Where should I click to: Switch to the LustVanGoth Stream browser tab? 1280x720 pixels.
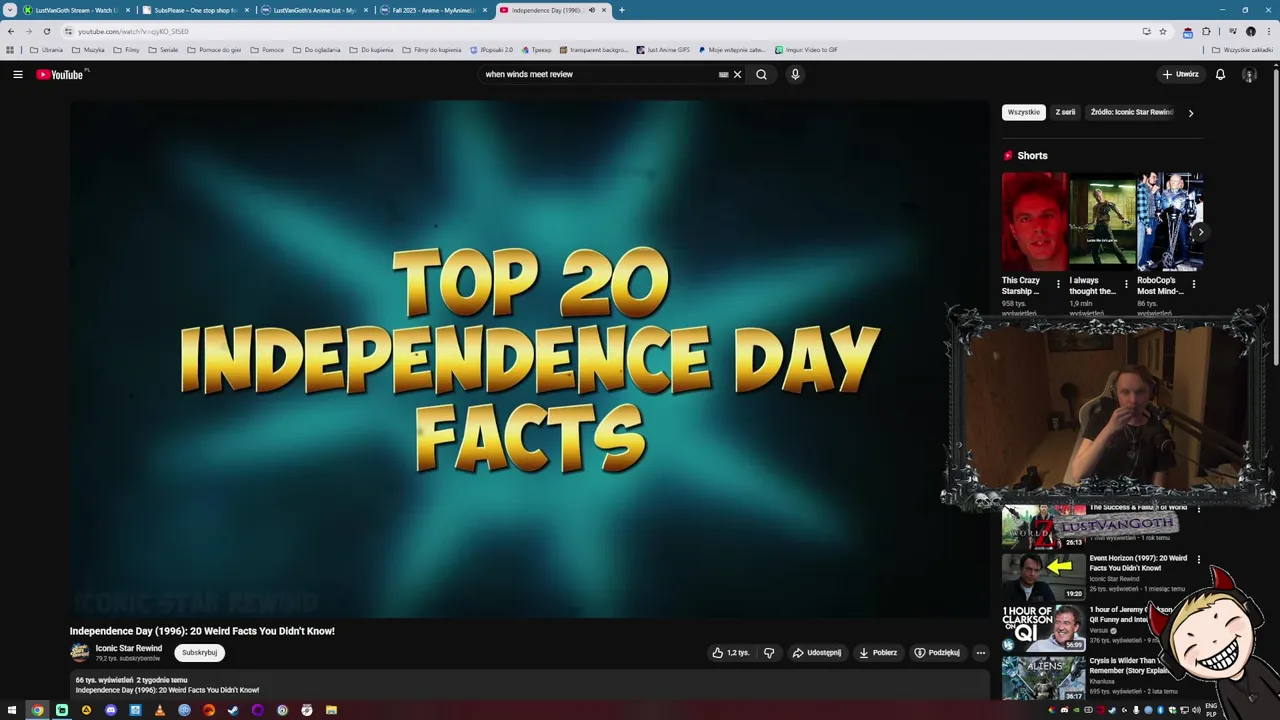(76, 10)
